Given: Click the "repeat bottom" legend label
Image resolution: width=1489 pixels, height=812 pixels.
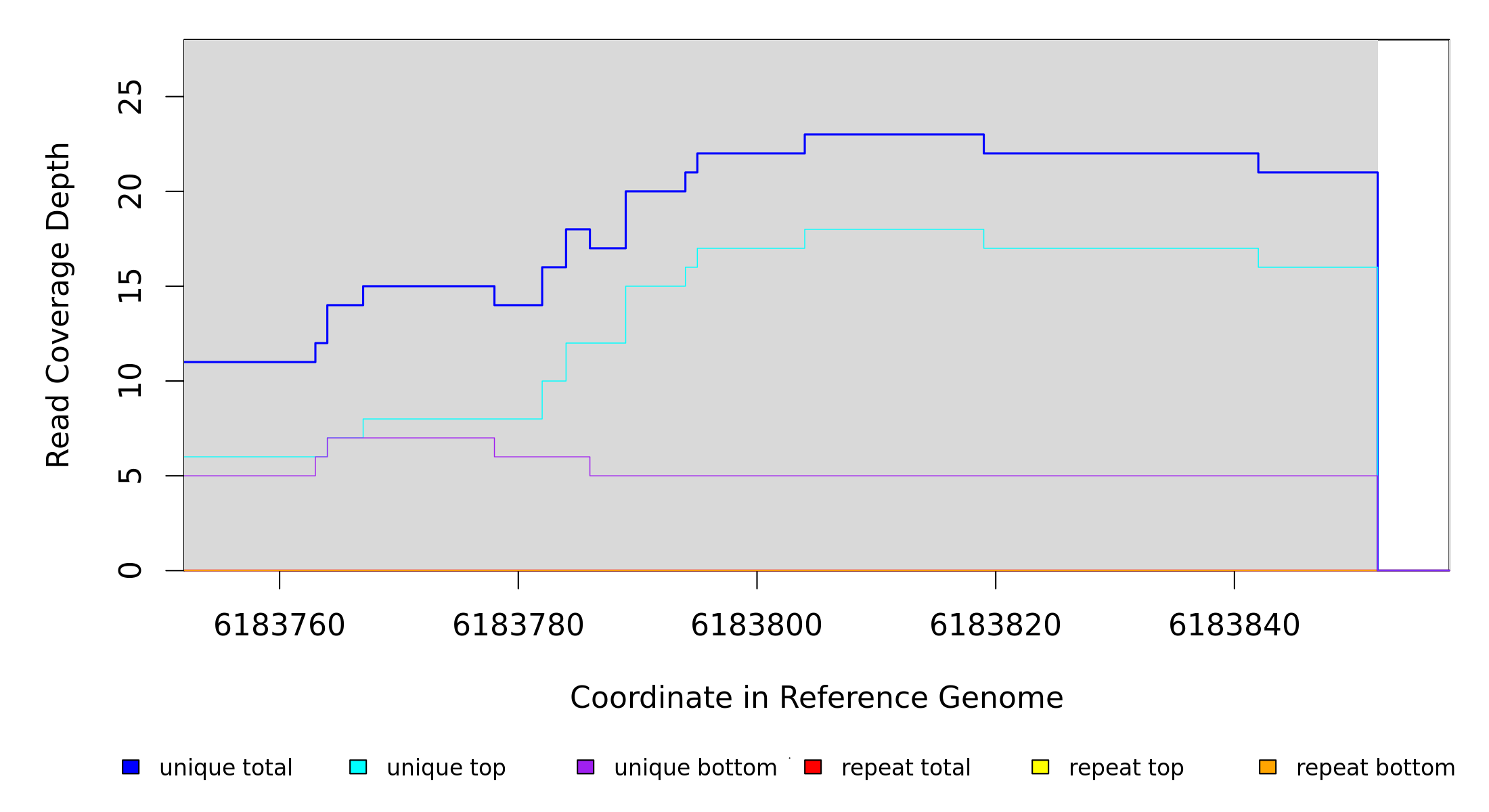Looking at the screenshot, I should pyautogui.click(x=1375, y=768).
